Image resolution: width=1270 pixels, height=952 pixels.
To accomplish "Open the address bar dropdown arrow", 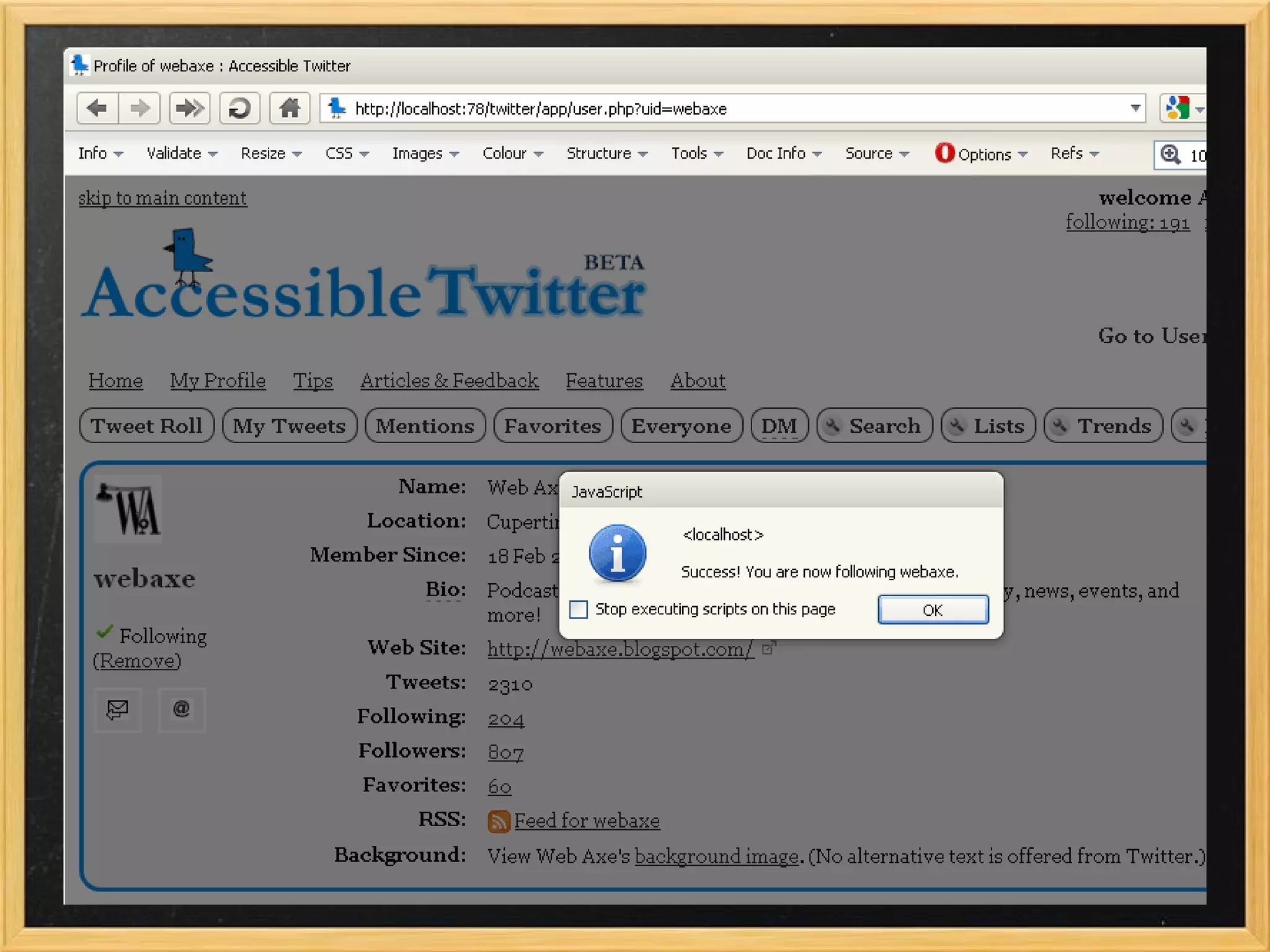I will point(1135,108).
